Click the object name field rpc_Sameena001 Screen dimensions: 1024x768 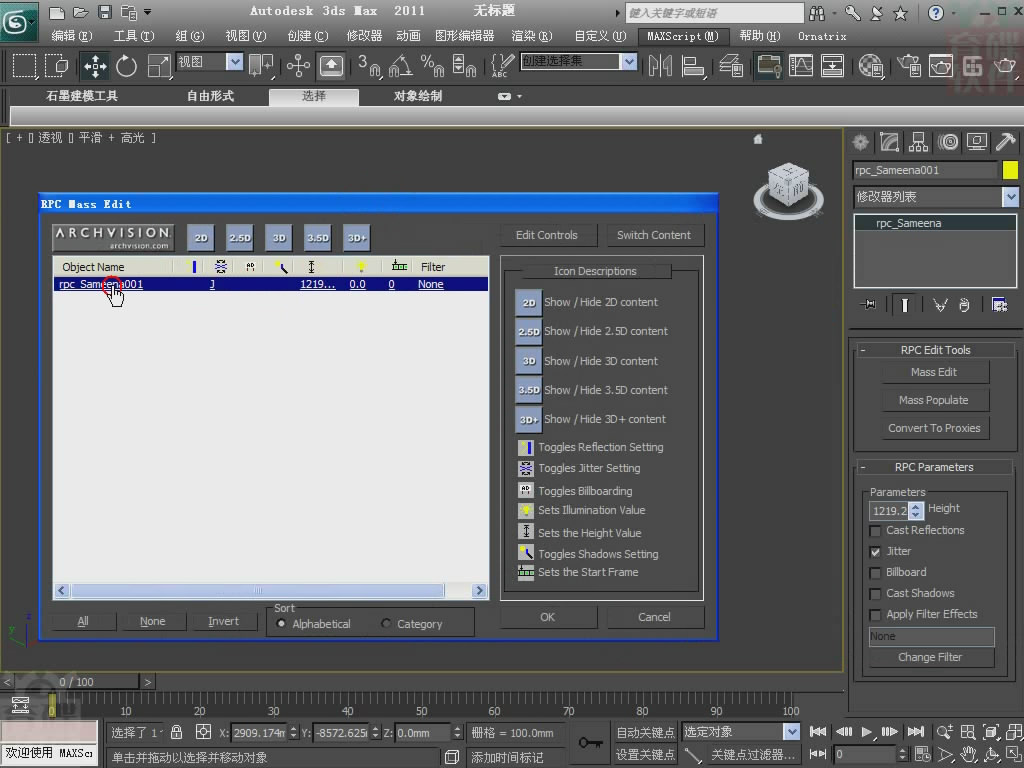pos(925,170)
